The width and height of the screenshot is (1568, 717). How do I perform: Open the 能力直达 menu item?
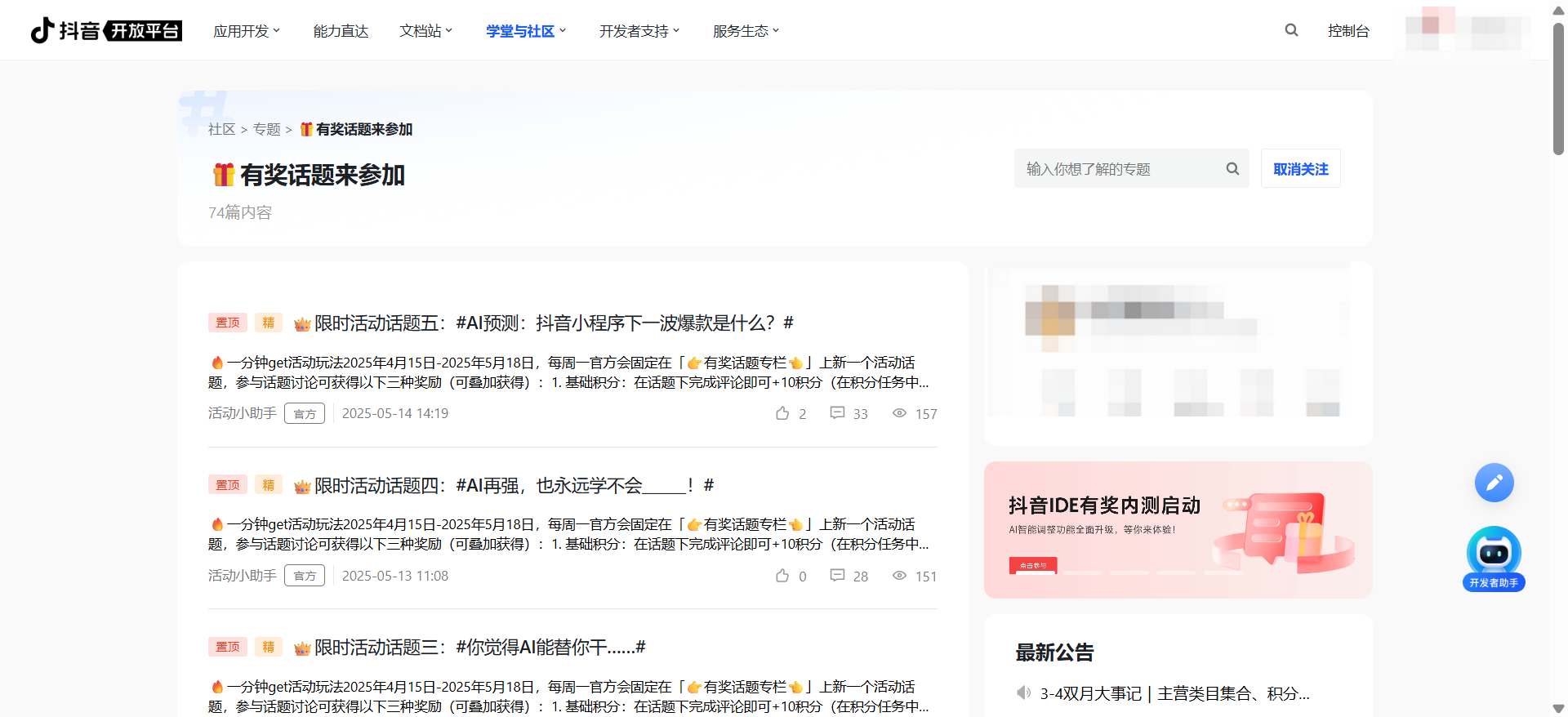(341, 31)
